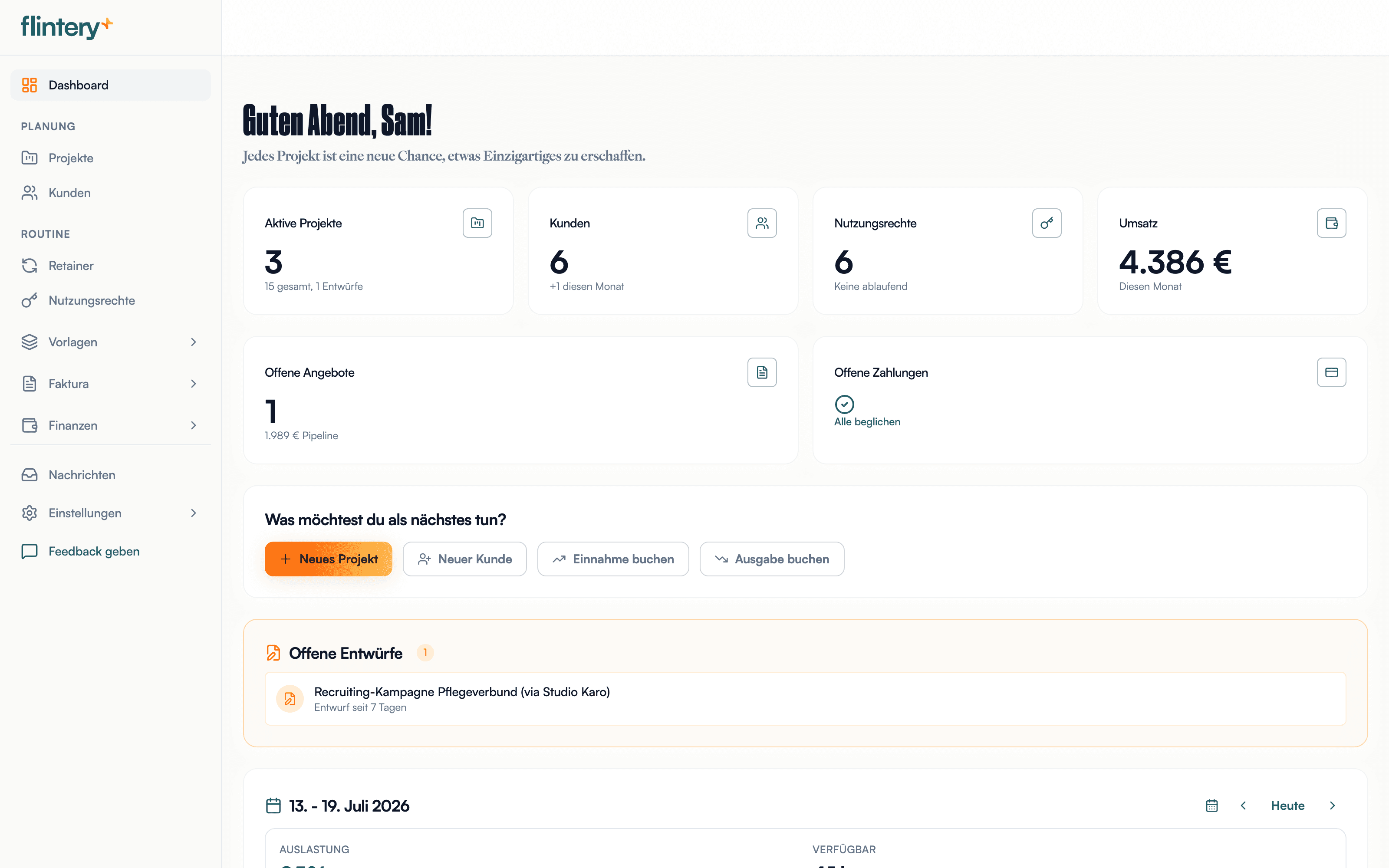Click the Heute button

pyautogui.click(x=1287, y=806)
